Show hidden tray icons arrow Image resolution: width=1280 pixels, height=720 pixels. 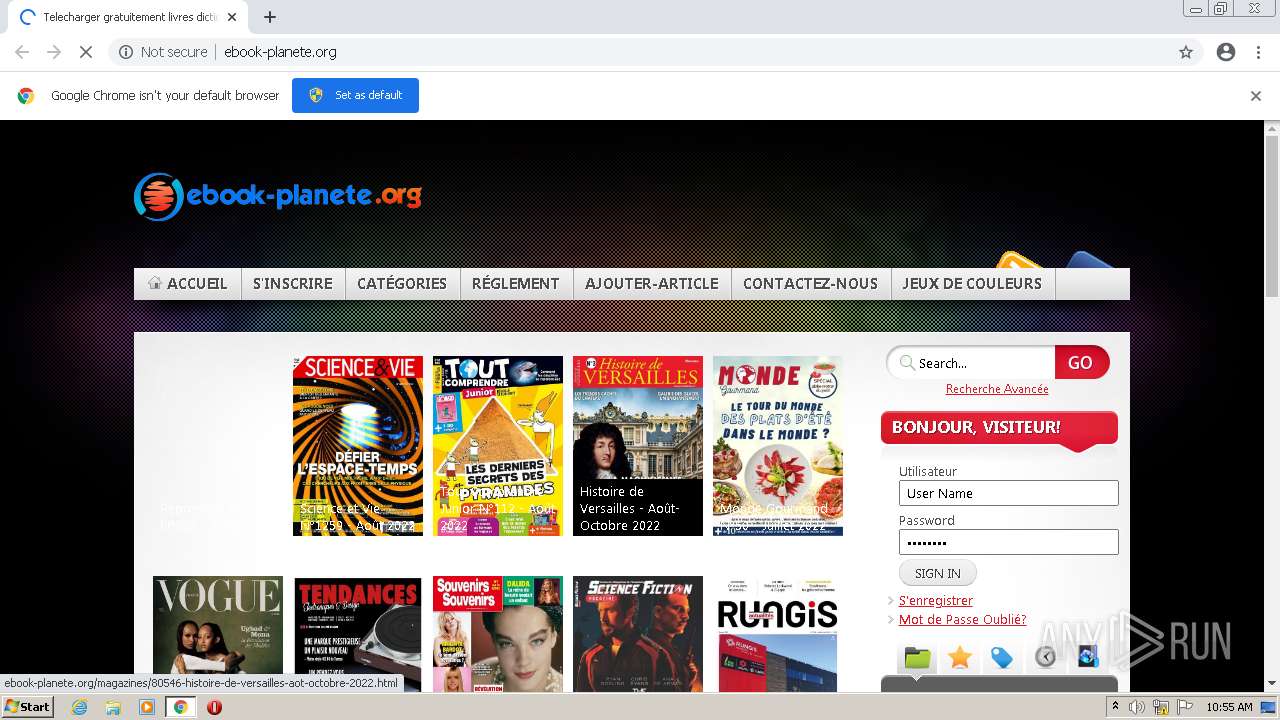point(1115,707)
